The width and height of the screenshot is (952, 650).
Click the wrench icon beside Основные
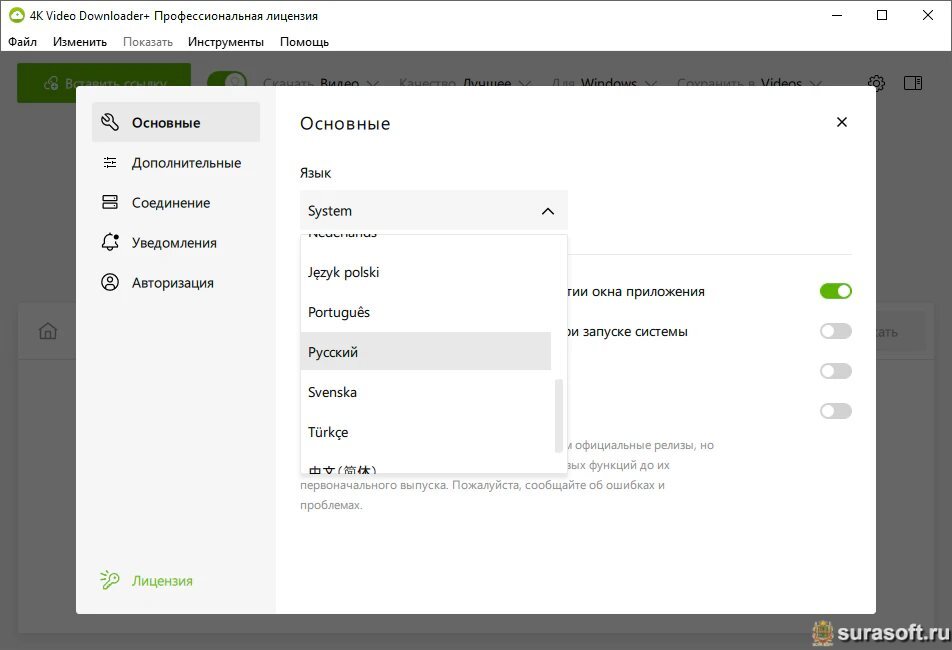pyautogui.click(x=110, y=123)
